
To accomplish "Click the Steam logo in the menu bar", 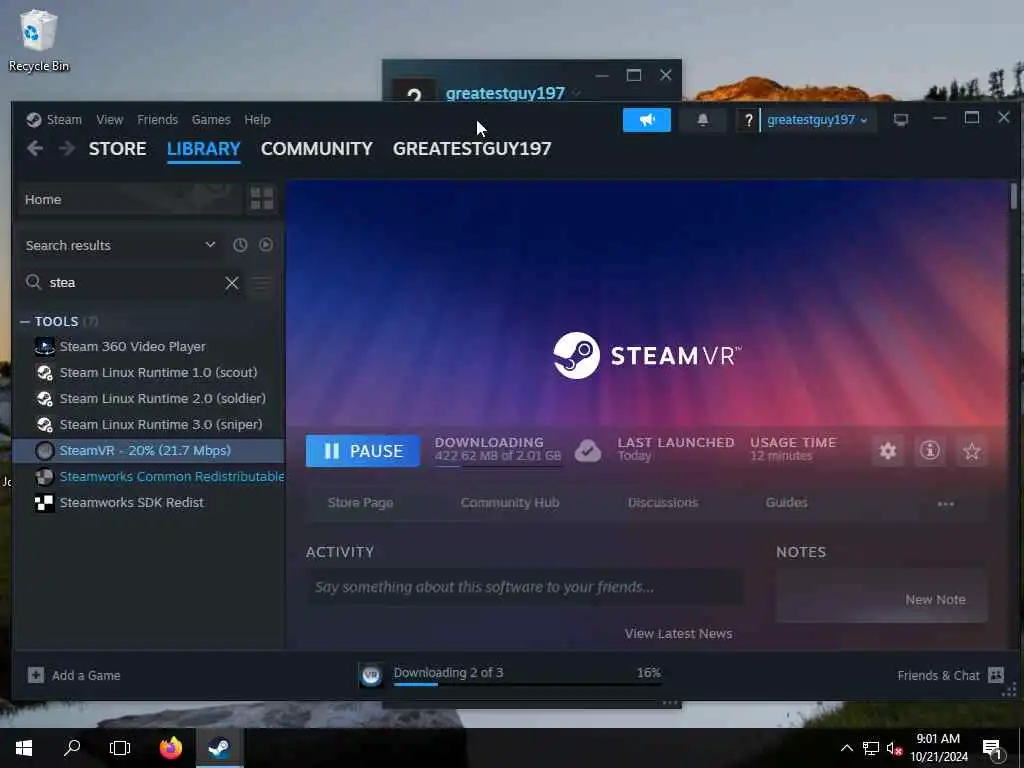I will click(x=34, y=120).
